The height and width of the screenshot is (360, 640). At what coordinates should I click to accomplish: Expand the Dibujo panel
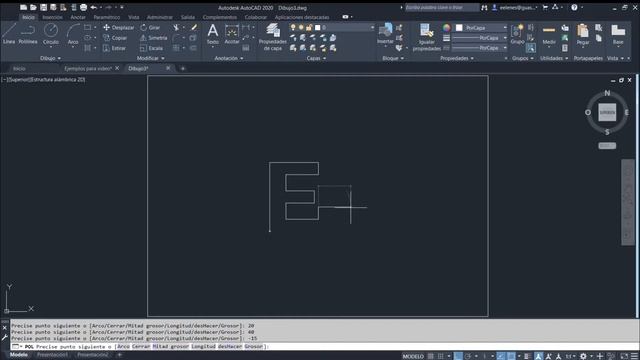50,58
